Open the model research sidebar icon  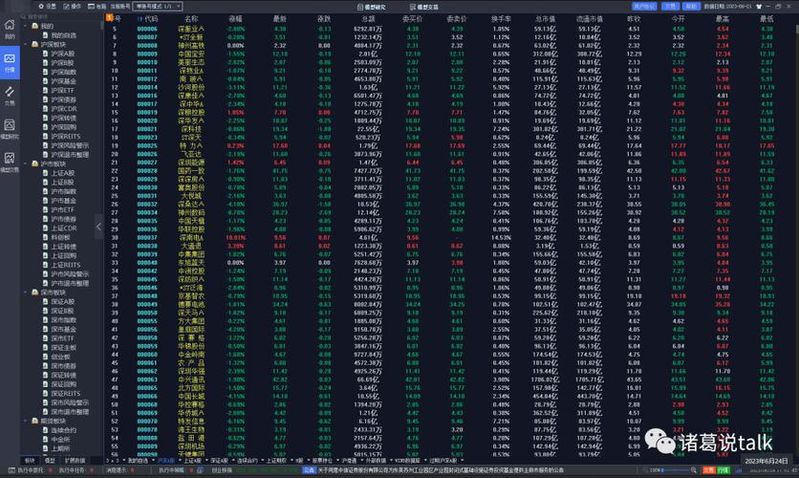pos(10,128)
